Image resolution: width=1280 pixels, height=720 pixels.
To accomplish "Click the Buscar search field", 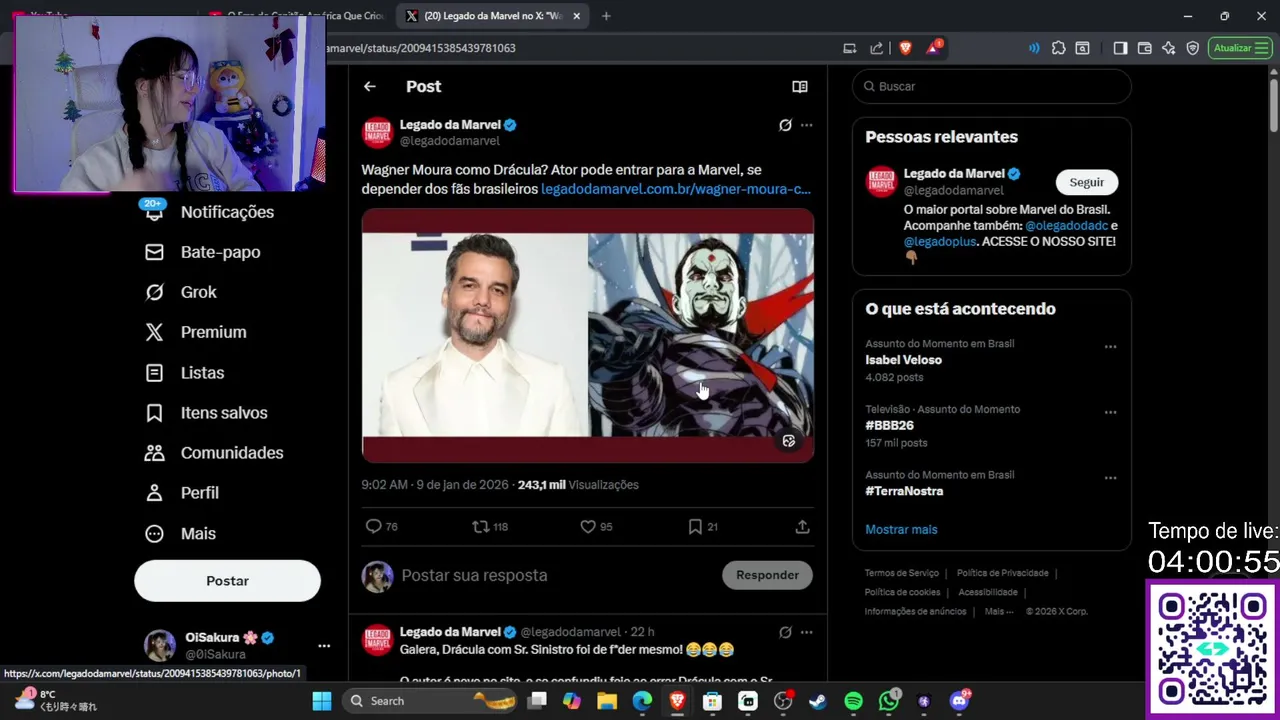I will coord(992,87).
